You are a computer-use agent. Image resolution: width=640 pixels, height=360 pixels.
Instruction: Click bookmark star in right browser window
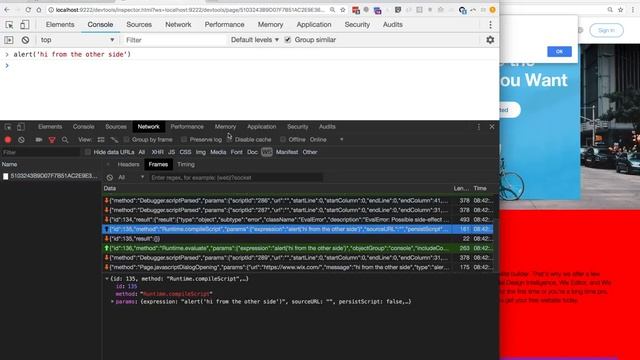click(x=620, y=10)
